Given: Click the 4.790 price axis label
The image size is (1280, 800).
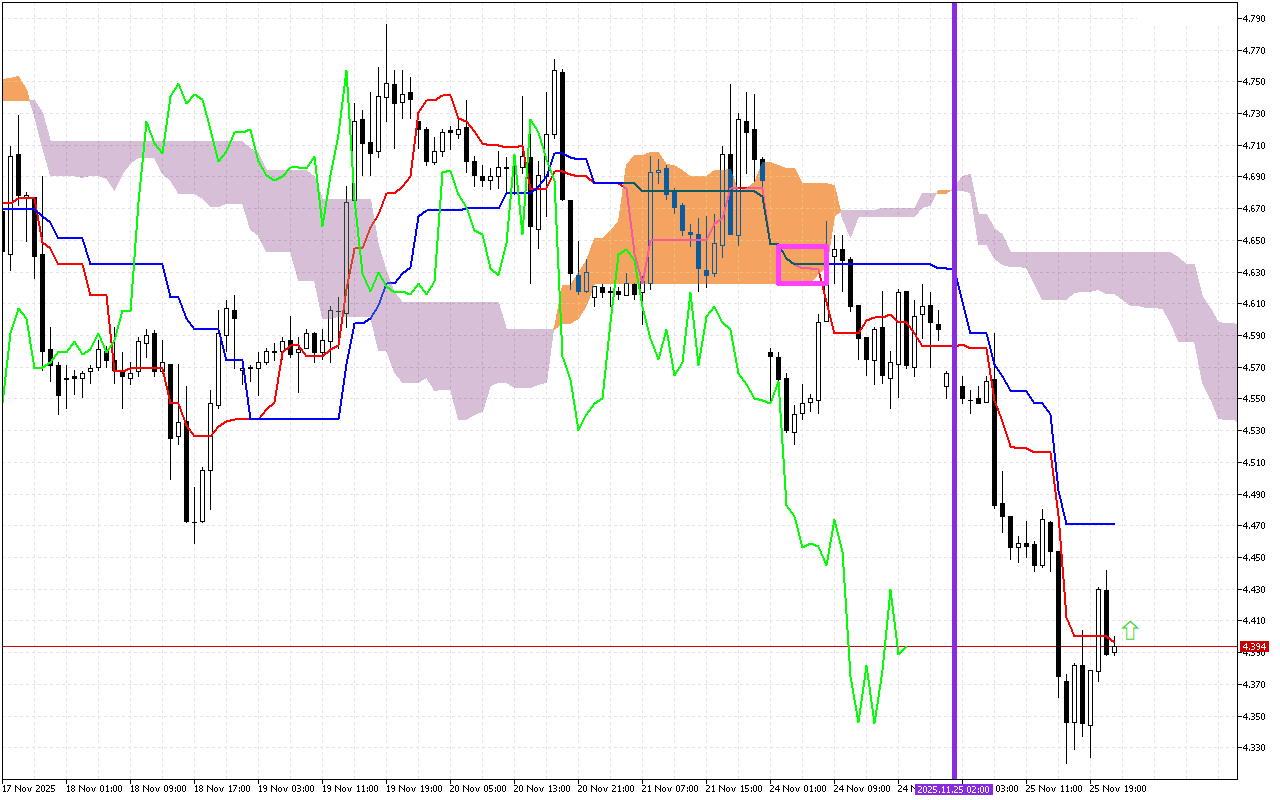Looking at the screenshot, I should coord(1254,18).
